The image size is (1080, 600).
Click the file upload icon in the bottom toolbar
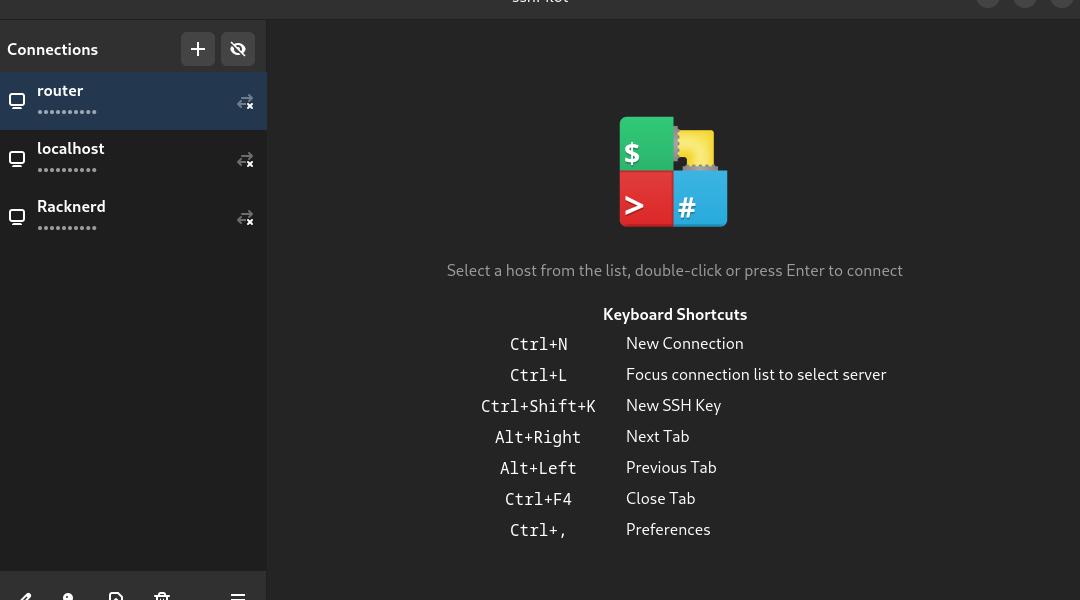tap(116, 596)
